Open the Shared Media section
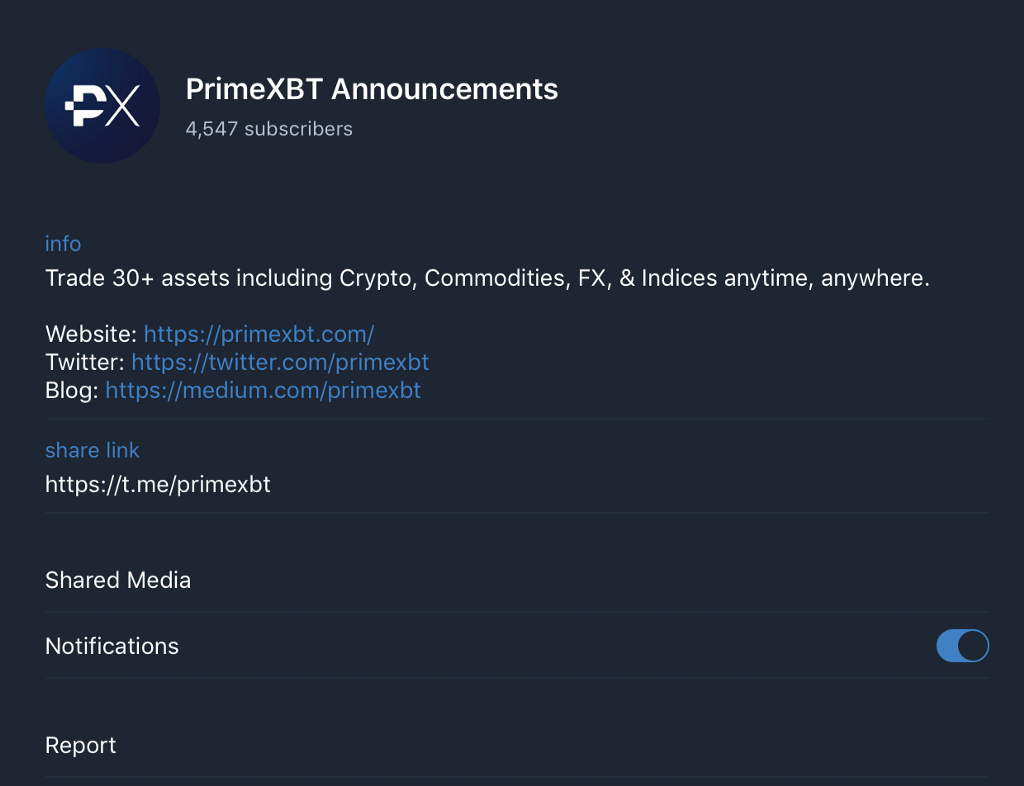This screenshot has width=1024, height=786. coord(117,580)
